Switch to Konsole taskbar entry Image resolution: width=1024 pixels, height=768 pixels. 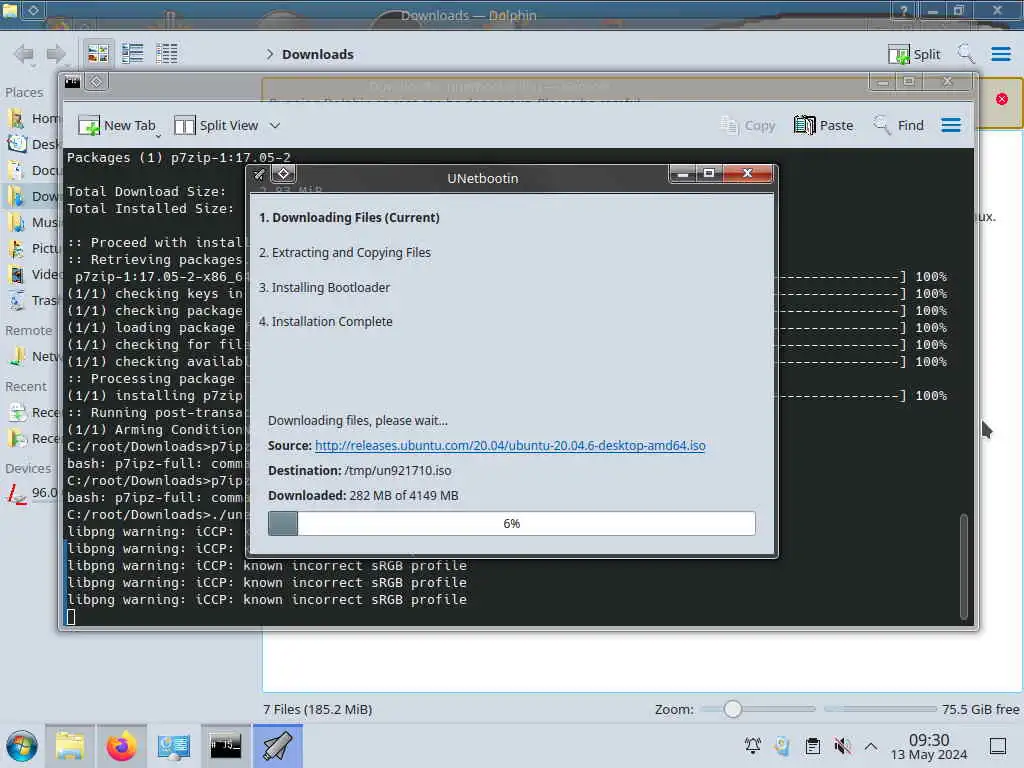(x=225, y=746)
